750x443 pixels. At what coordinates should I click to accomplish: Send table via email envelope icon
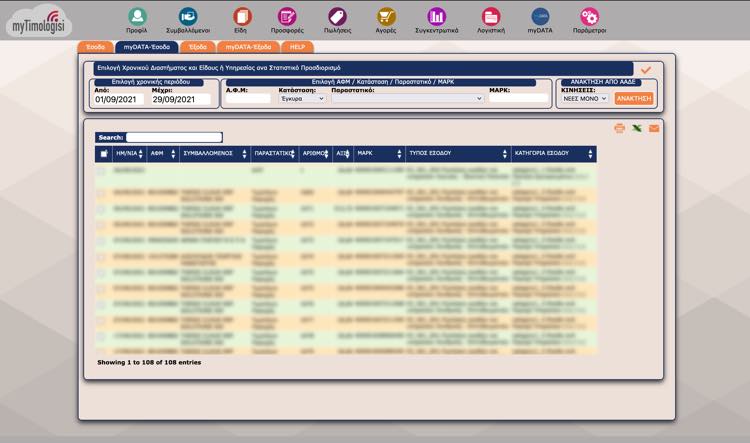click(x=654, y=128)
